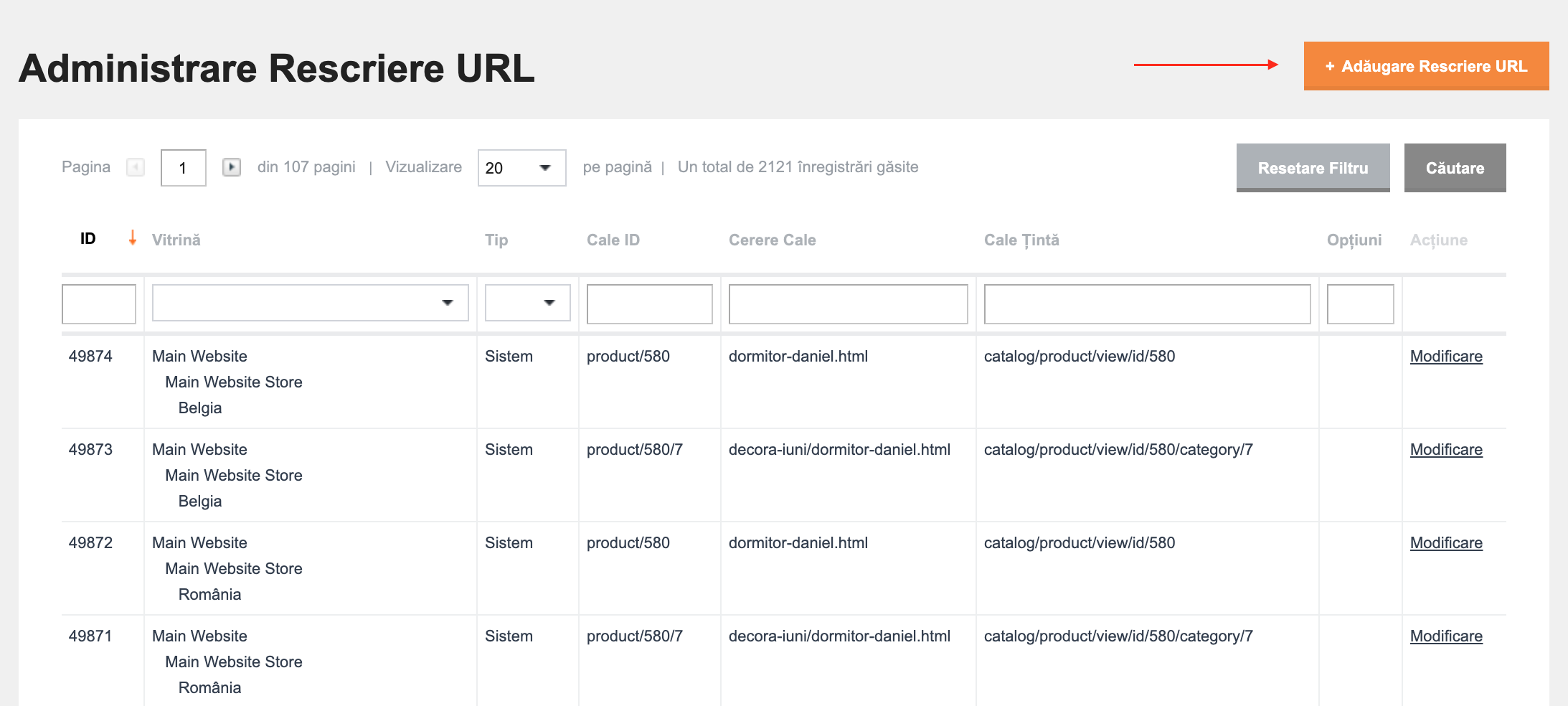Image resolution: width=1568 pixels, height=706 pixels.
Task: Sort by ID column header
Action: pyautogui.click(x=88, y=239)
